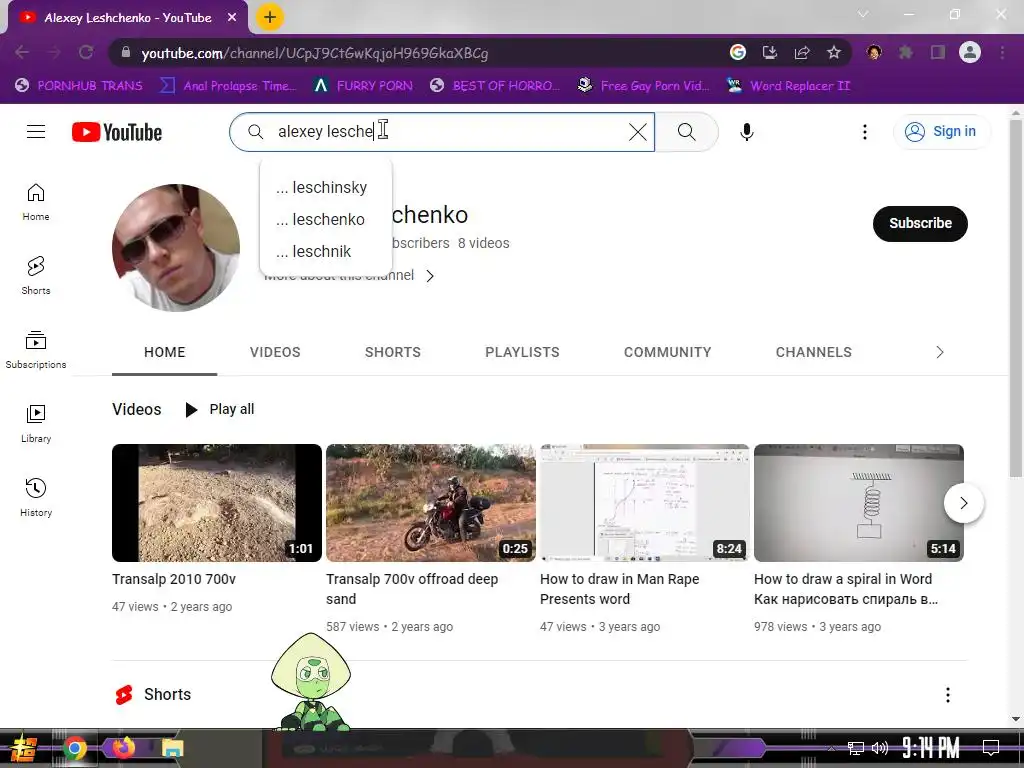Click the Subscribe button
1024x768 pixels.
(920, 223)
